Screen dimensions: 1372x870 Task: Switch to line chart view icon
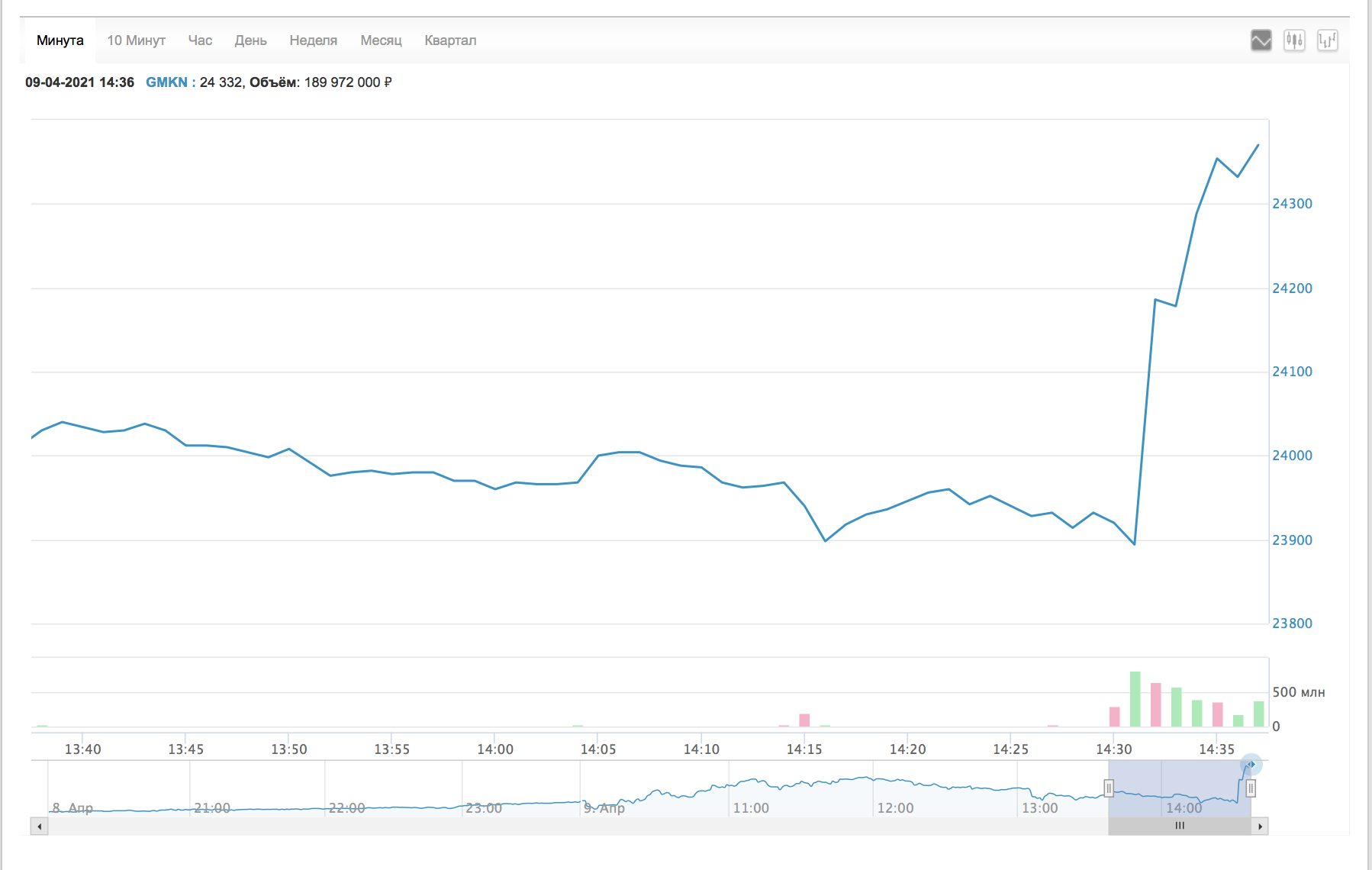[1261, 40]
